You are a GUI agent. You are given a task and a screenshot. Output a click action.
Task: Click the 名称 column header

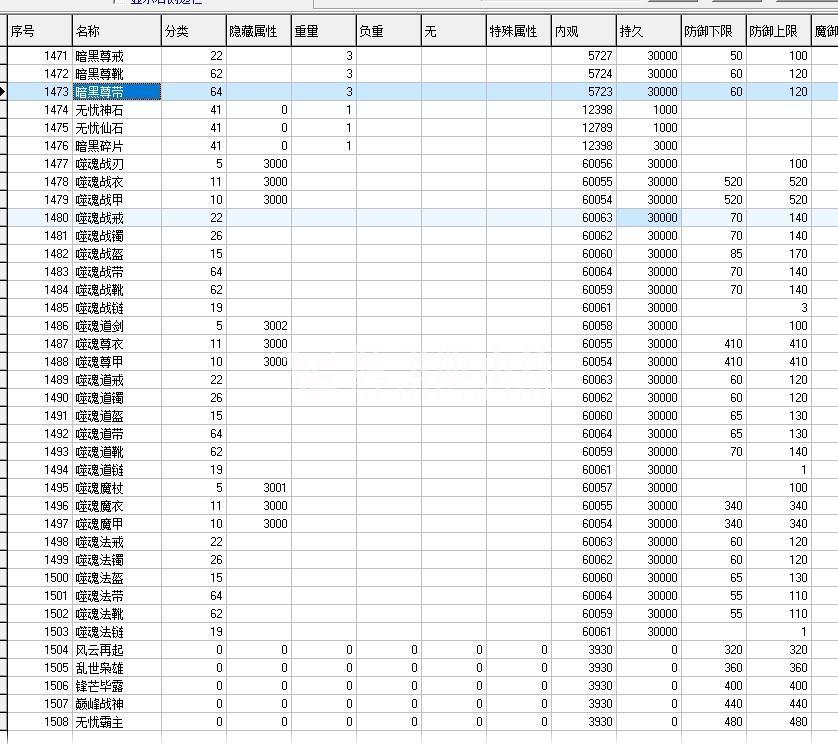pyautogui.click(x=117, y=31)
